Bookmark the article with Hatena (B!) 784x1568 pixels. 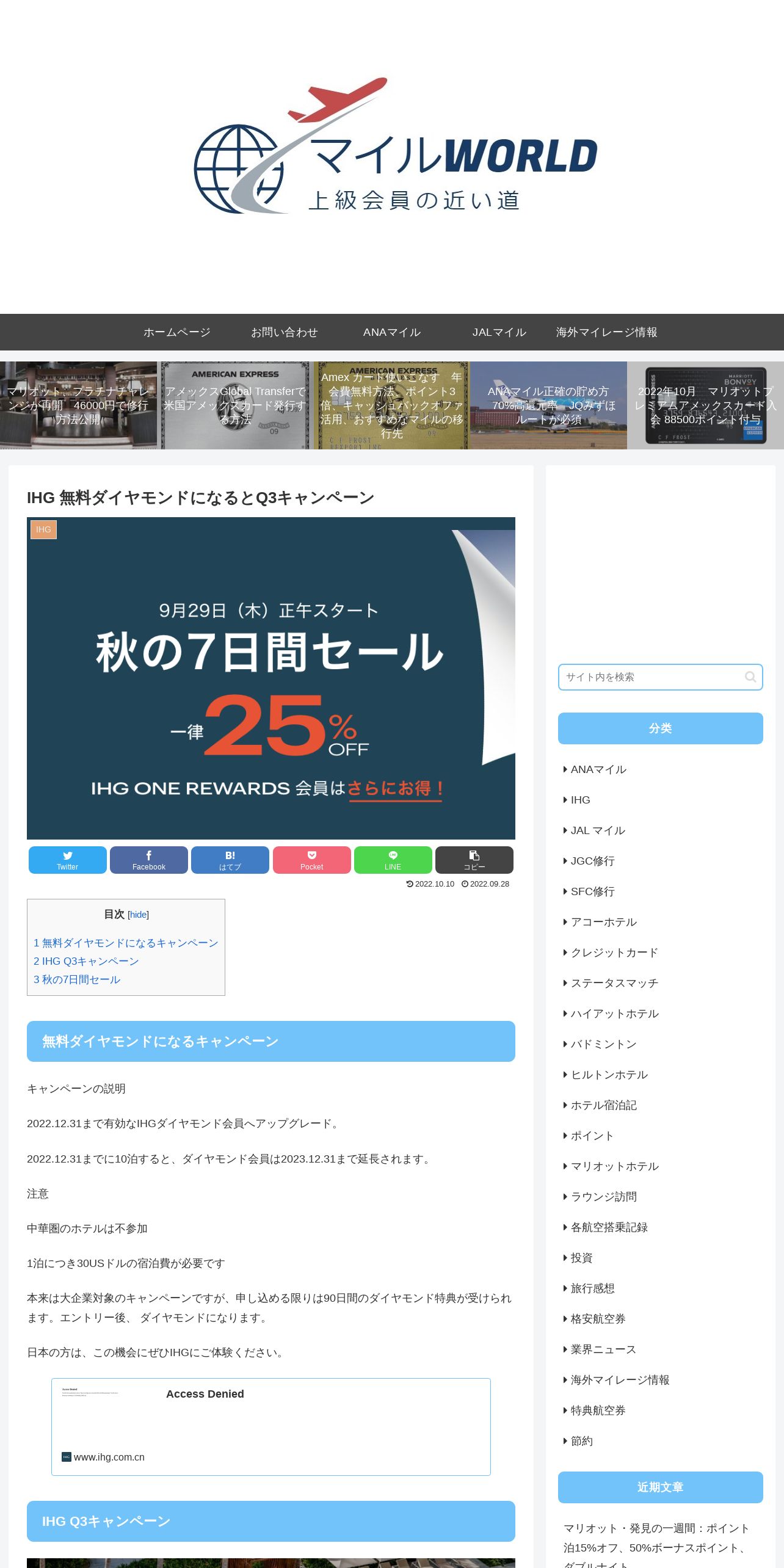coord(230,860)
